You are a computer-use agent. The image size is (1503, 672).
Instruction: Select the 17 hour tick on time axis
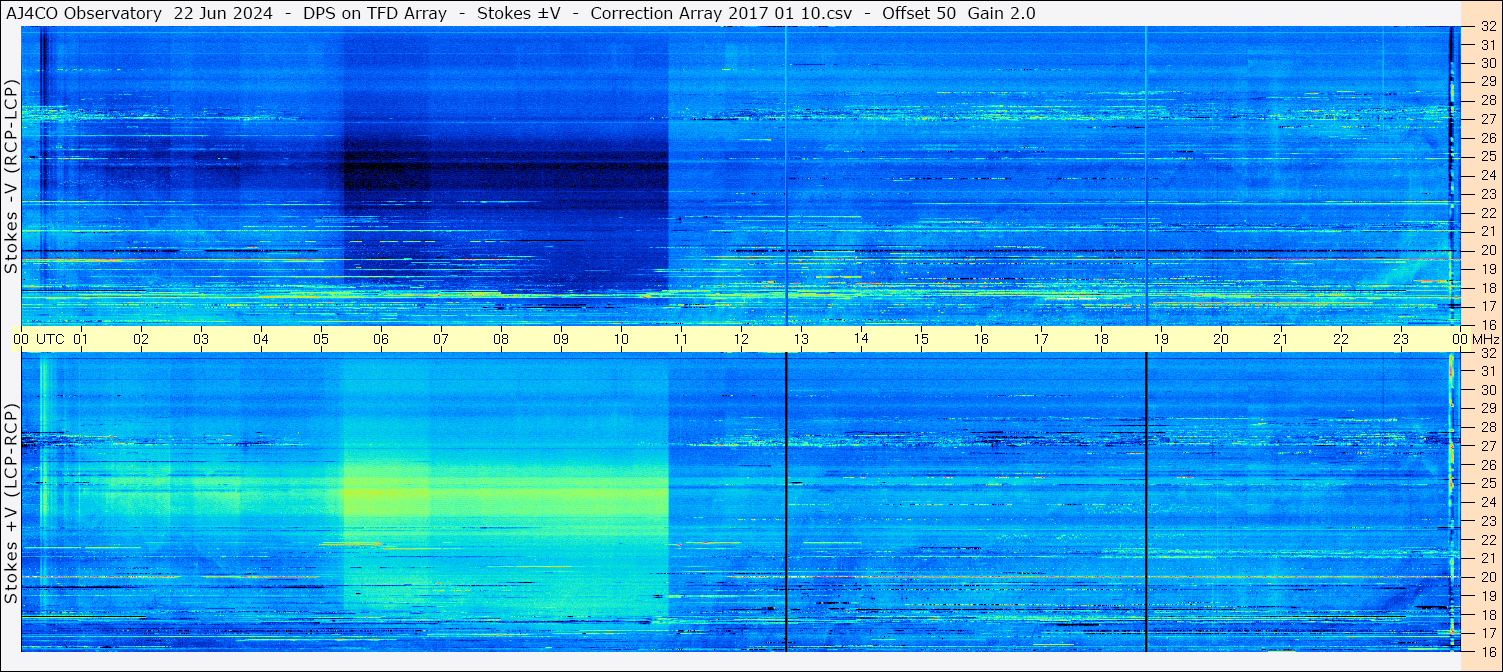[1041, 339]
